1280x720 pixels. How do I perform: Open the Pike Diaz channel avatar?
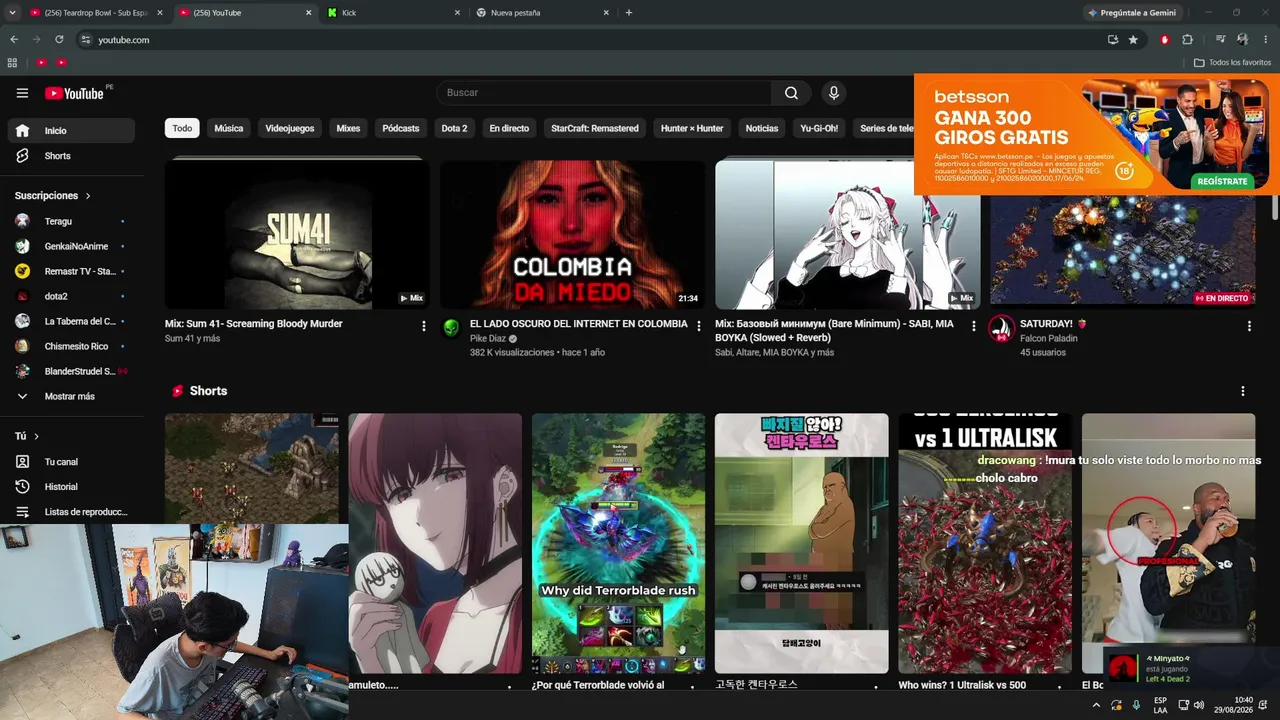452,329
